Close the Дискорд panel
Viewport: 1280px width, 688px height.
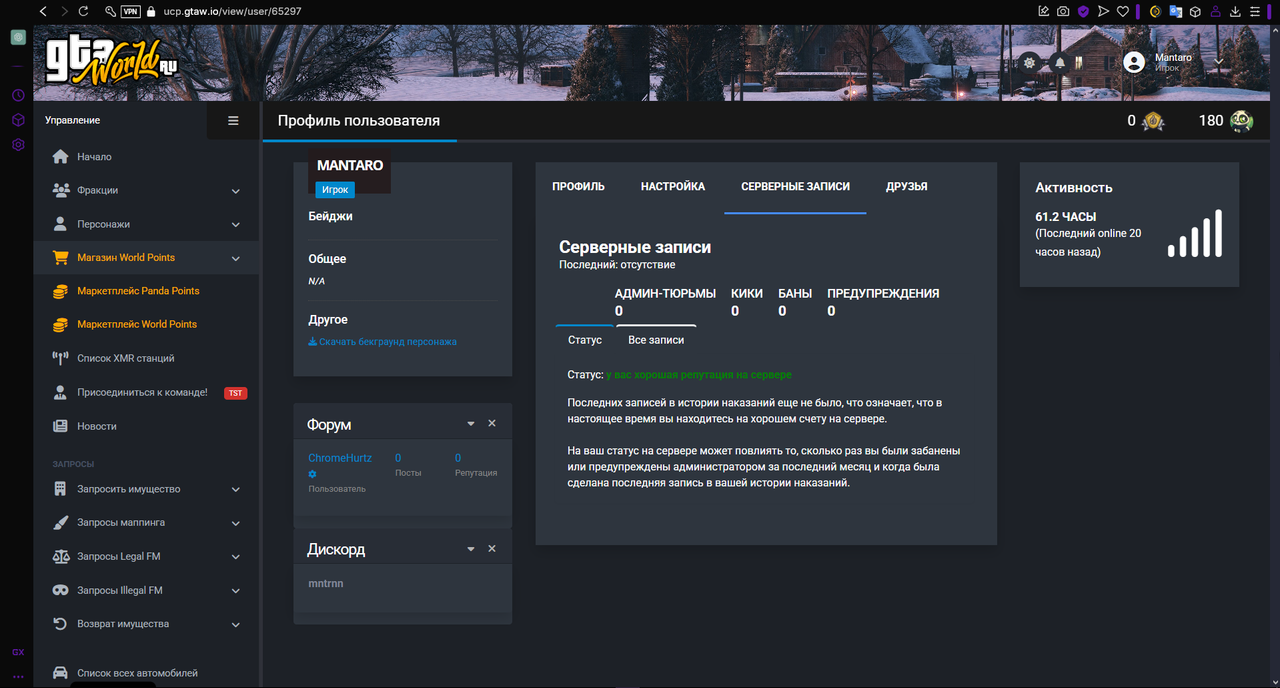click(492, 549)
